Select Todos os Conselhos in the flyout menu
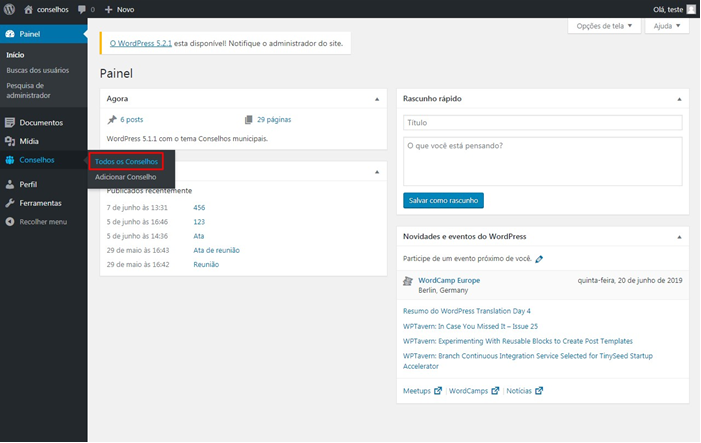Screen dimensions: 701x443 126,161
